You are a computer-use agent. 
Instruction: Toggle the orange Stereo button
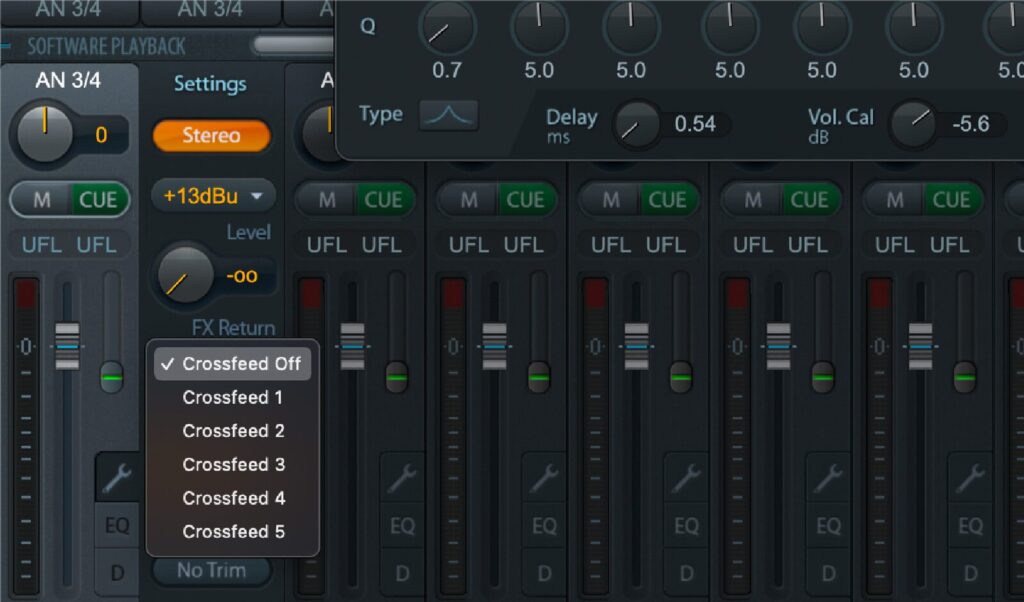(211, 136)
